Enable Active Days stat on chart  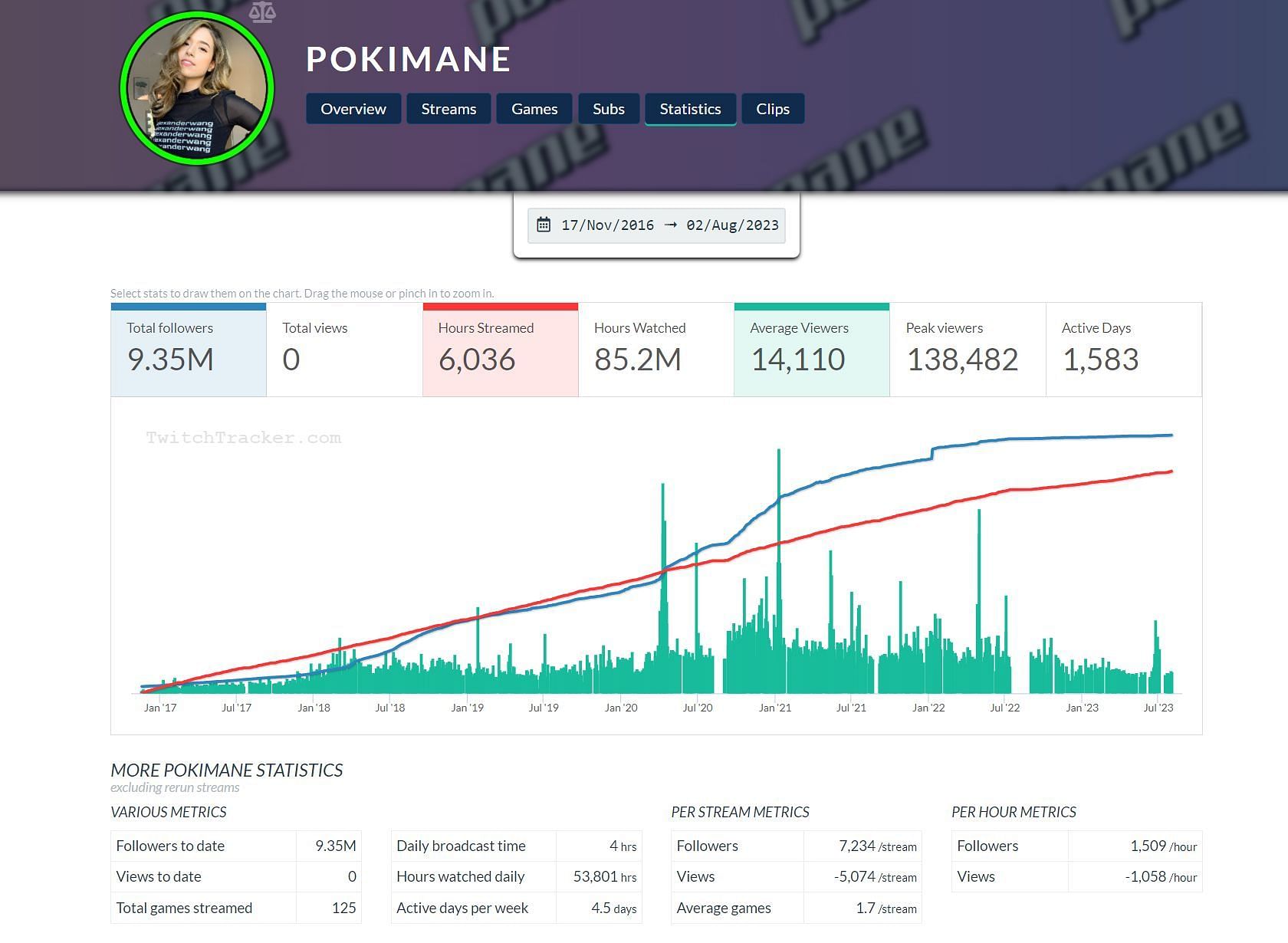point(1124,350)
